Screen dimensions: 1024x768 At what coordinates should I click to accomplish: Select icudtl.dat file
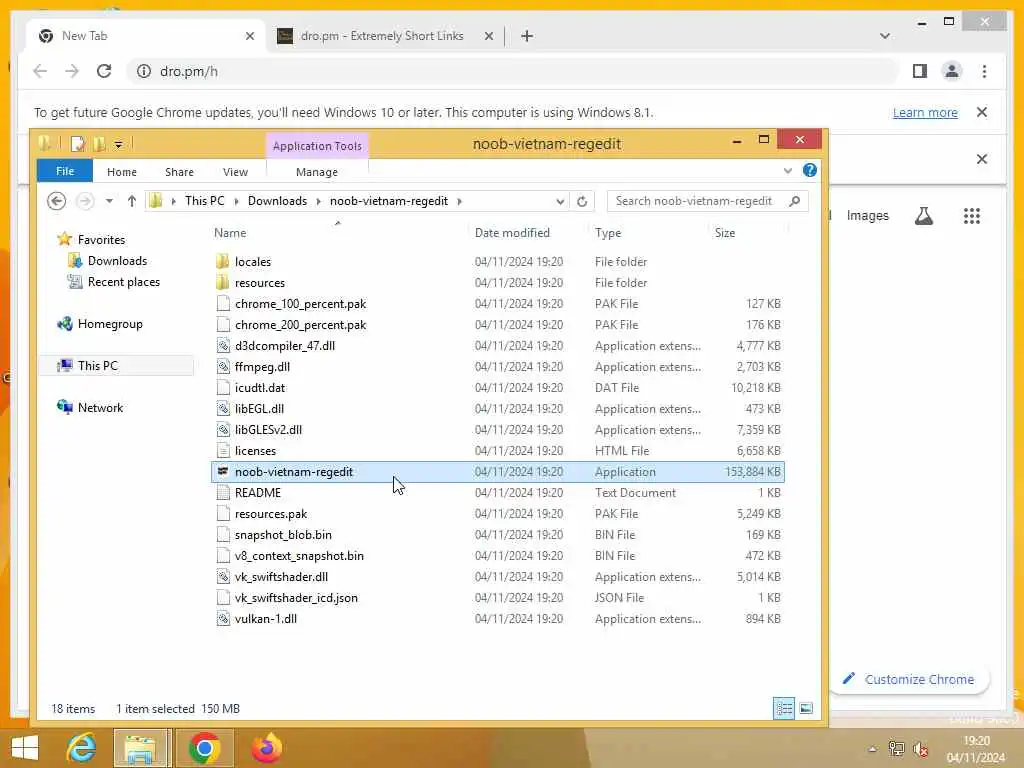click(260, 387)
